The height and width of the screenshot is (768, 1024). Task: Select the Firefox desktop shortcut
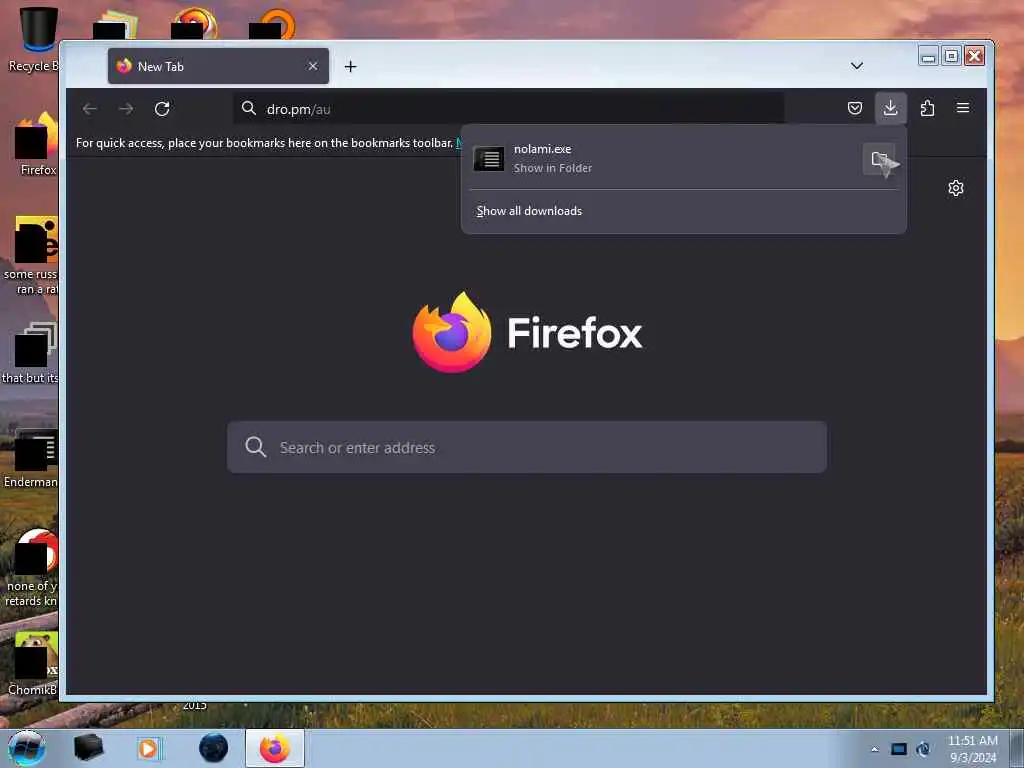click(37, 144)
